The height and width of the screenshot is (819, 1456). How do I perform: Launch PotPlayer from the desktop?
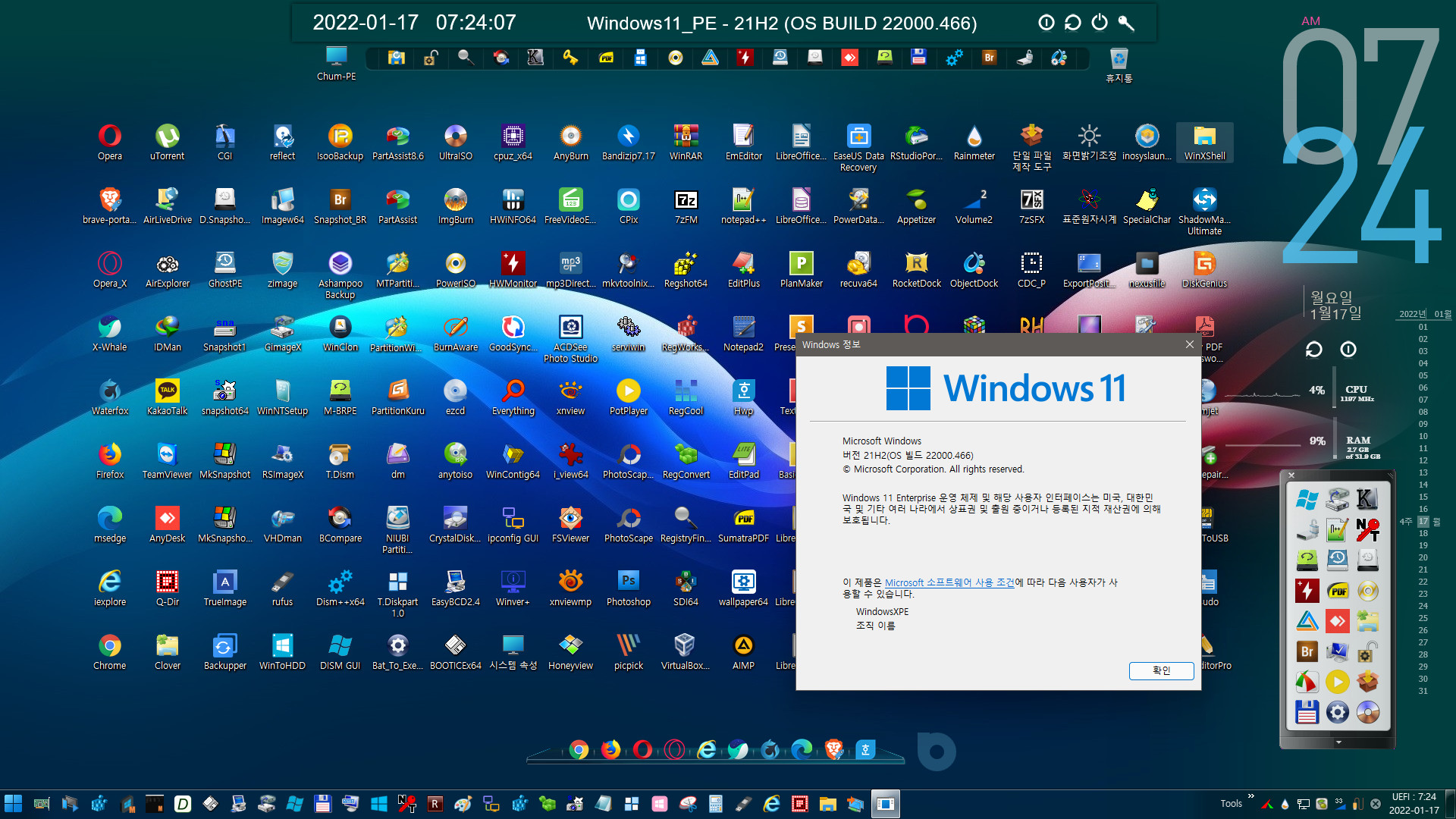(x=629, y=397)
